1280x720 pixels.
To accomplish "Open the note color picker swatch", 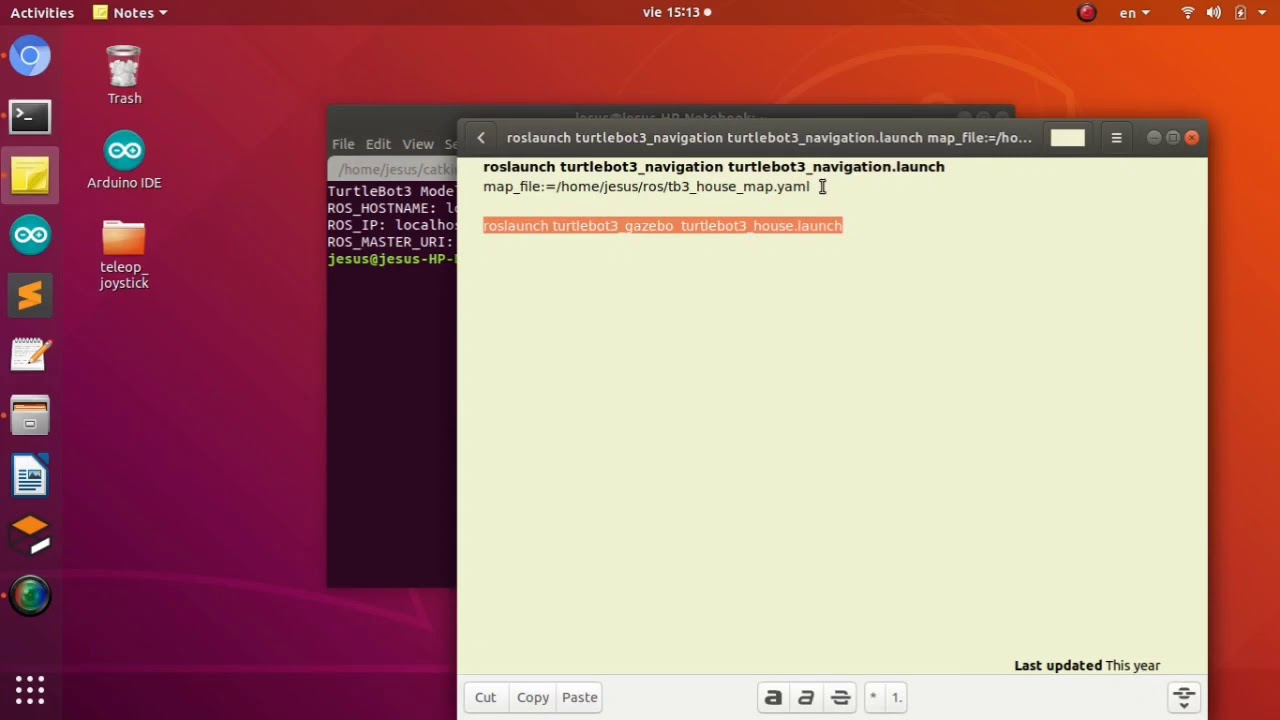I will [1067, 138].
